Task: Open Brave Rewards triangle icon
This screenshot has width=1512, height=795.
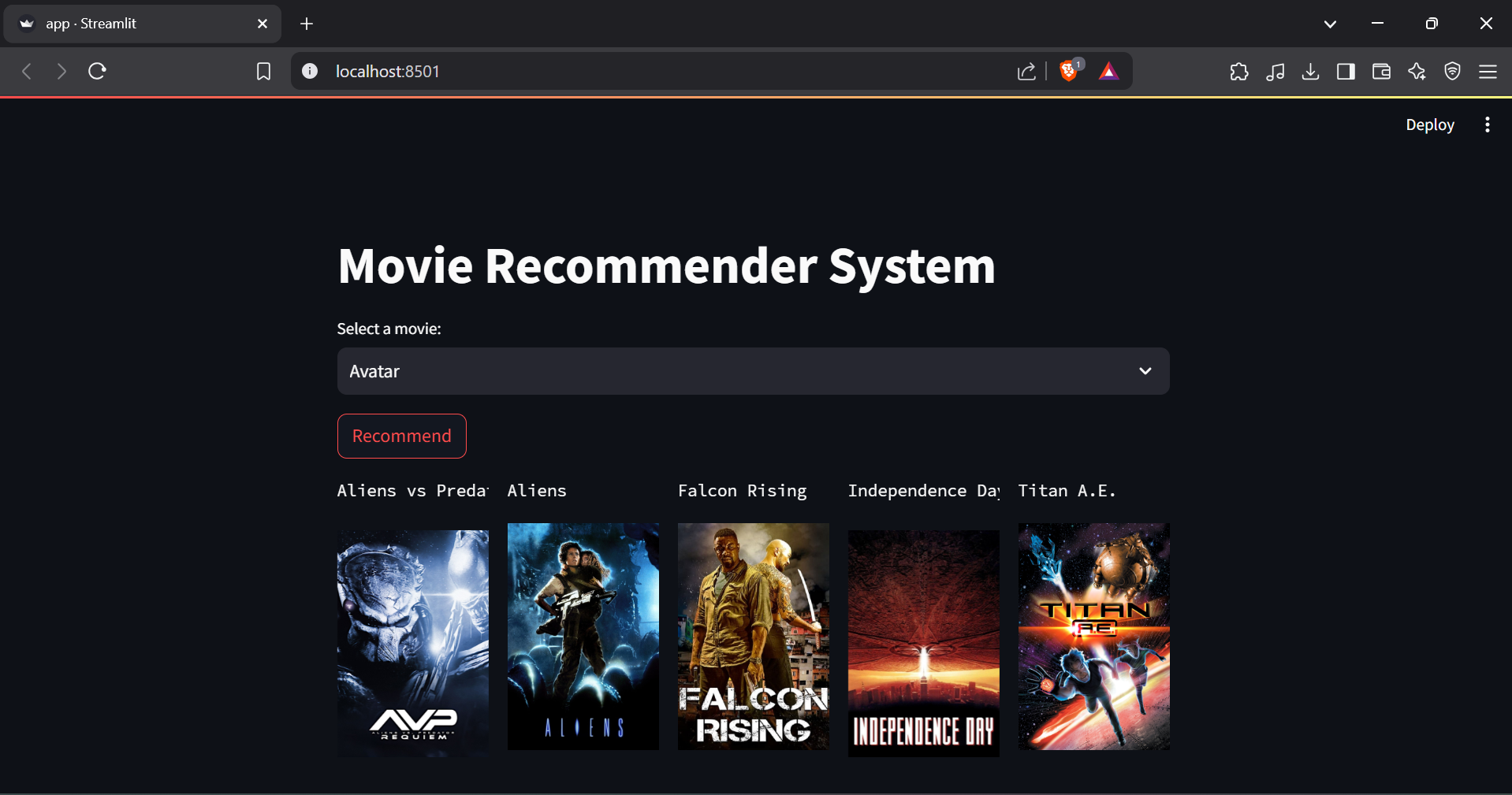Action: 1108,72
